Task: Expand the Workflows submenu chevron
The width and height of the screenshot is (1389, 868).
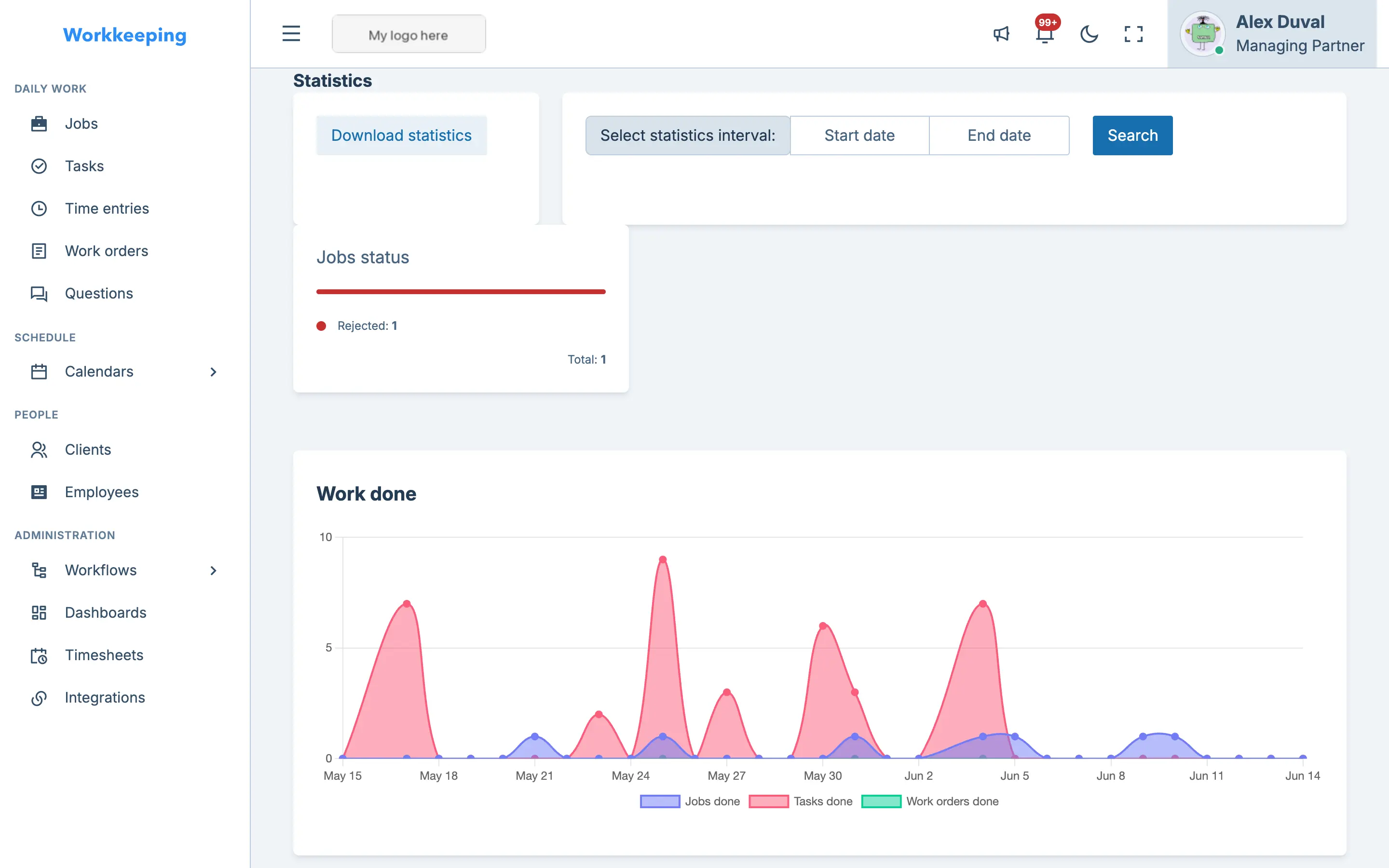Action: tap(213, 570)
